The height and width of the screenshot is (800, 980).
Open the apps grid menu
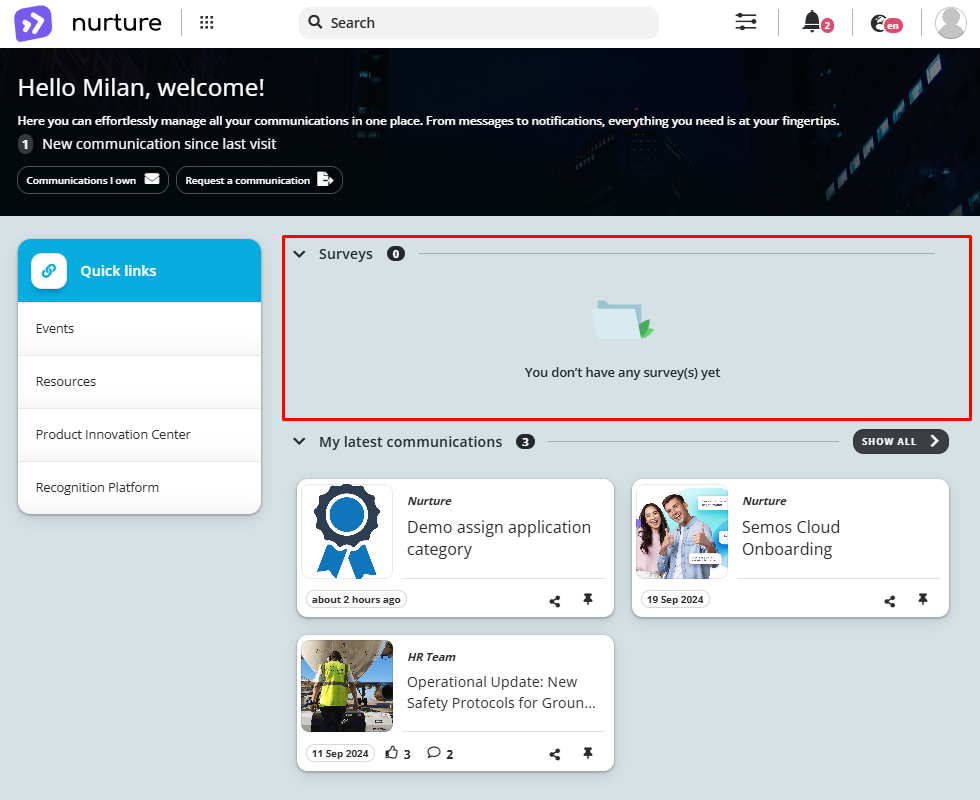click(x=207, y=23)
